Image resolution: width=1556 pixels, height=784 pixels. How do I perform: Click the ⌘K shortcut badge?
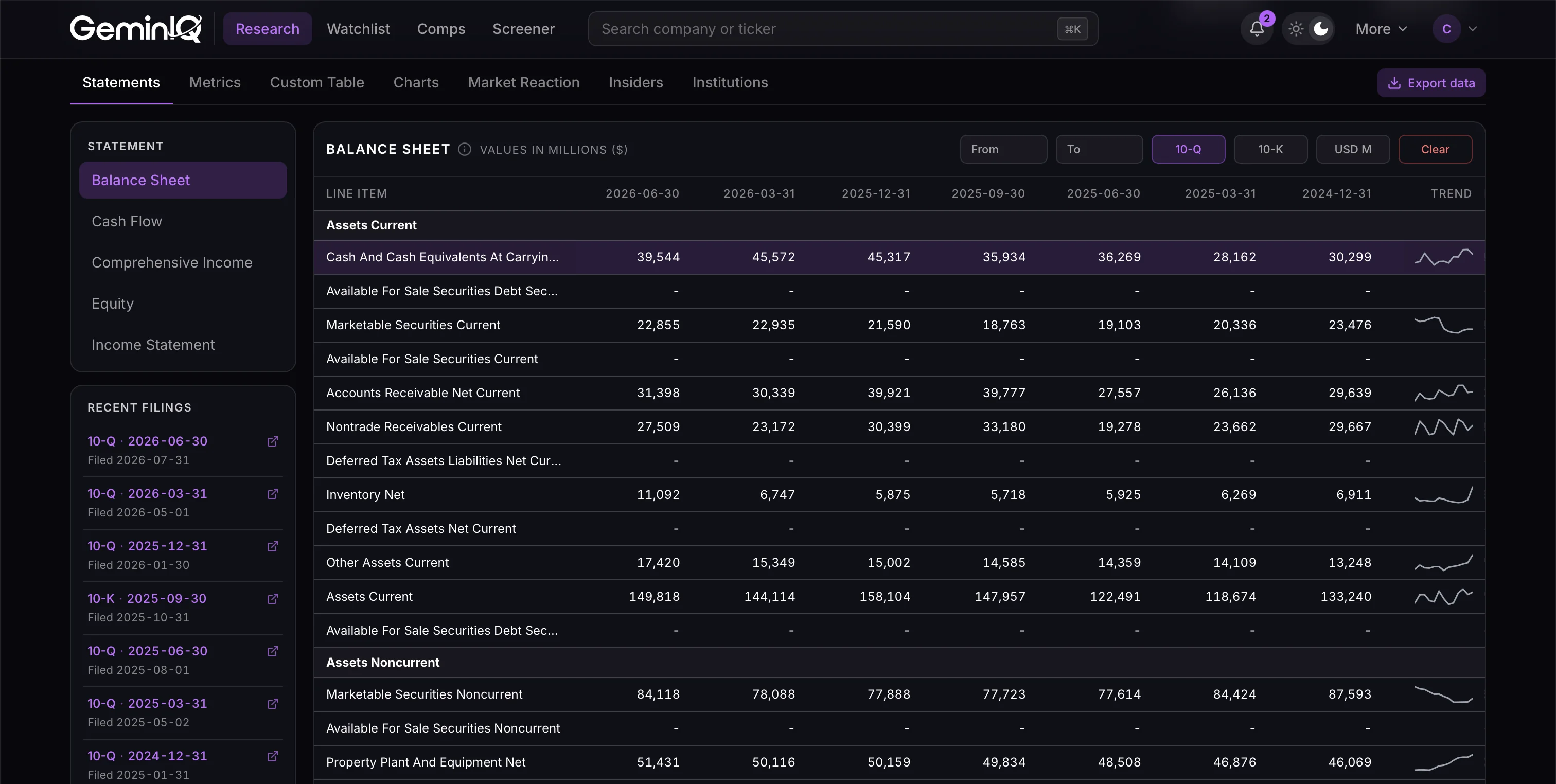click(1072, 29)
